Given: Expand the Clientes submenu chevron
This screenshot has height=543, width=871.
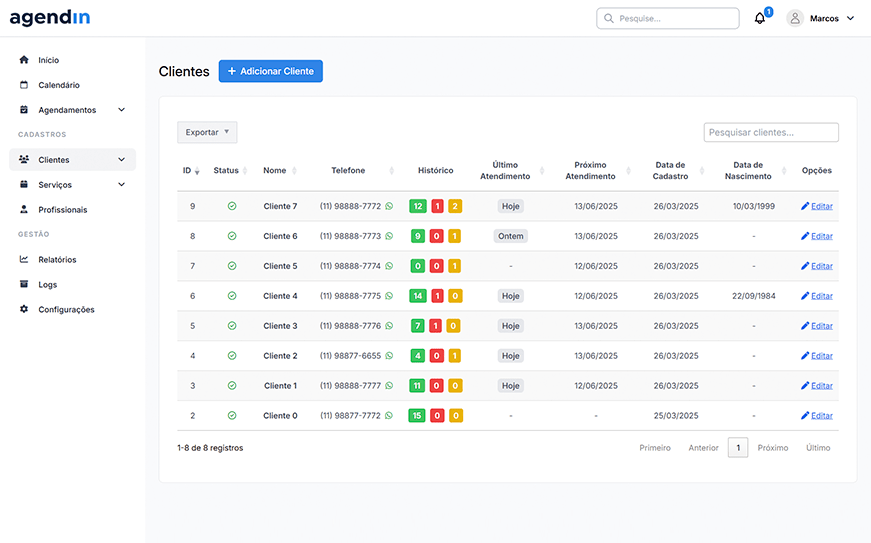Looking at the screenshot, I should coord(122,160).
